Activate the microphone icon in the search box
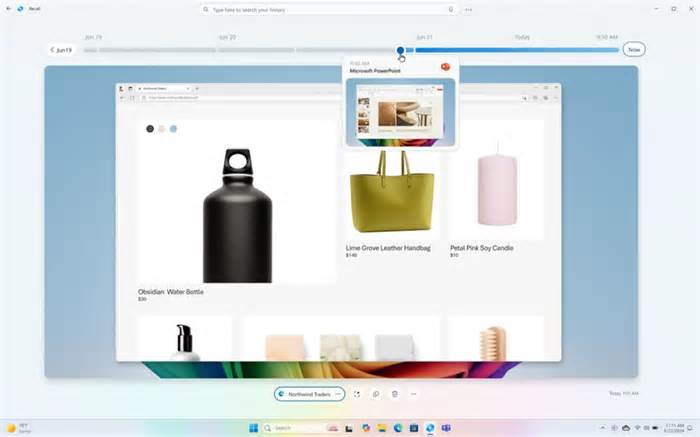The width and height of the screenshot is (700, 437). coord(450,9)
